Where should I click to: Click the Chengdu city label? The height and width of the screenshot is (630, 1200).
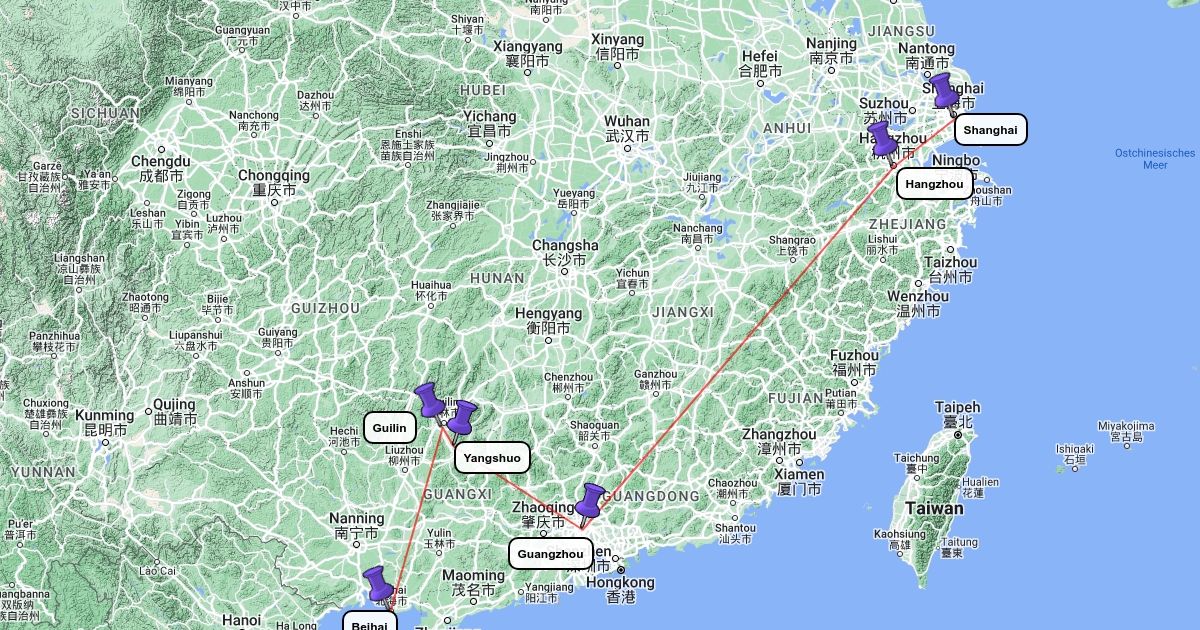pos(160,162)
